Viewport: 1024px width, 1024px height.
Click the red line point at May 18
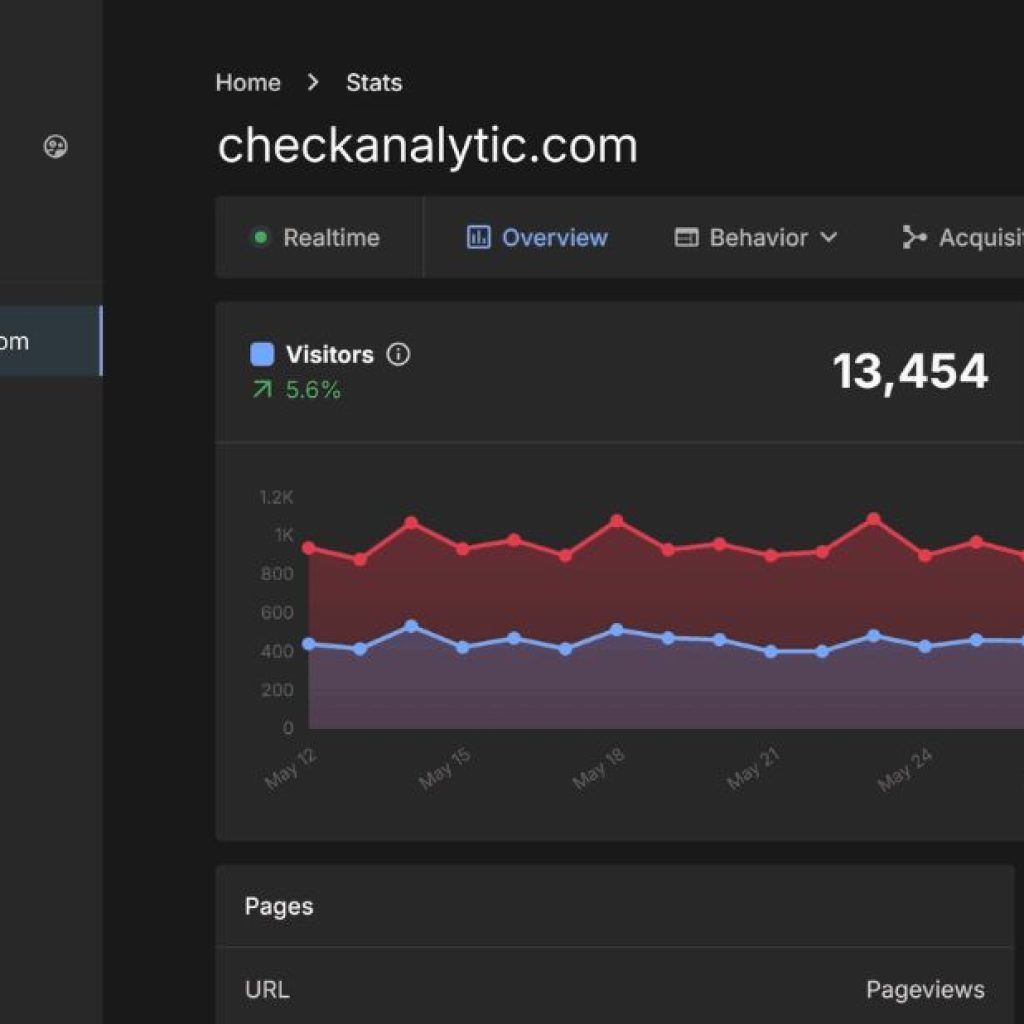[617, 521]
